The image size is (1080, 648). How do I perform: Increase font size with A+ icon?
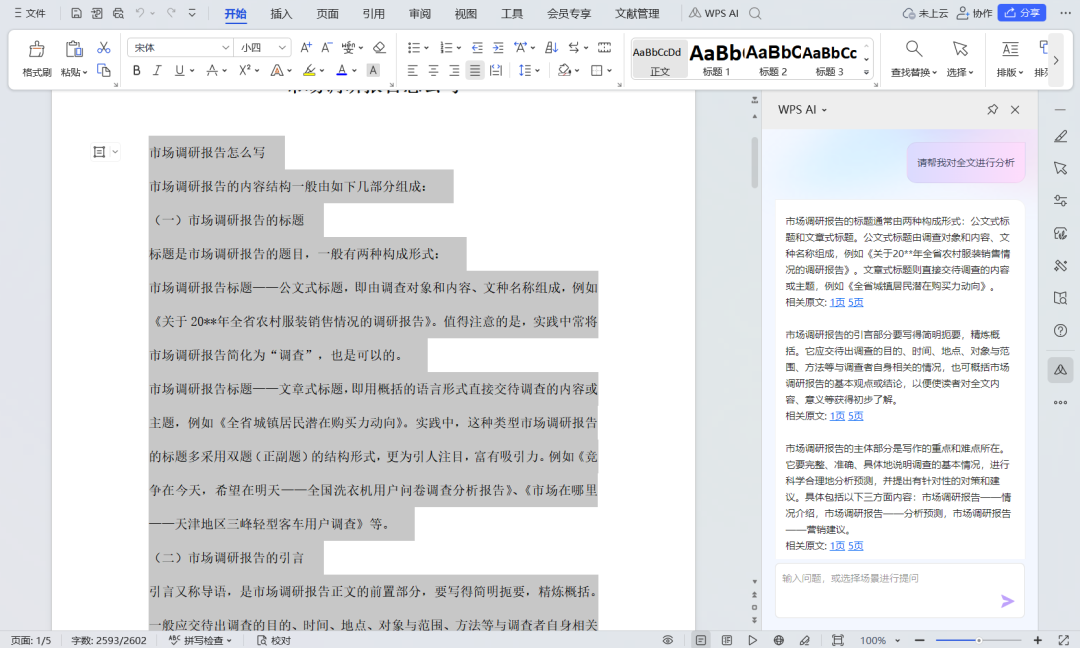(306, 48)
